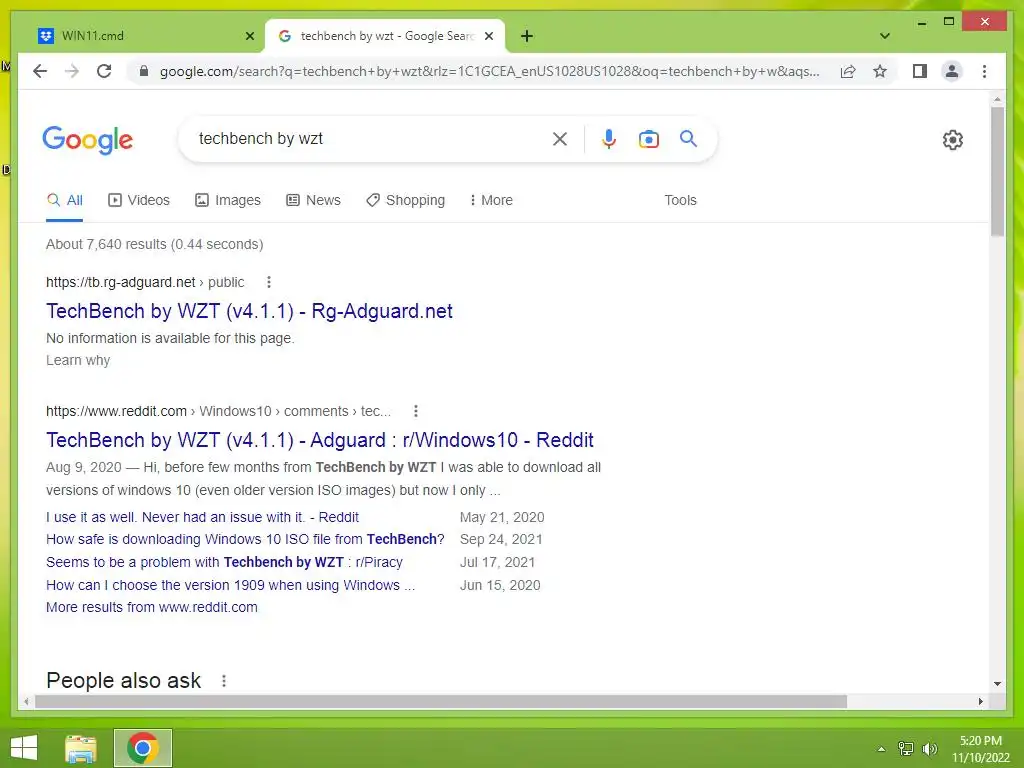Open a new tab
The width and height of the screenshot is (1024, 768).
[527, 36]
